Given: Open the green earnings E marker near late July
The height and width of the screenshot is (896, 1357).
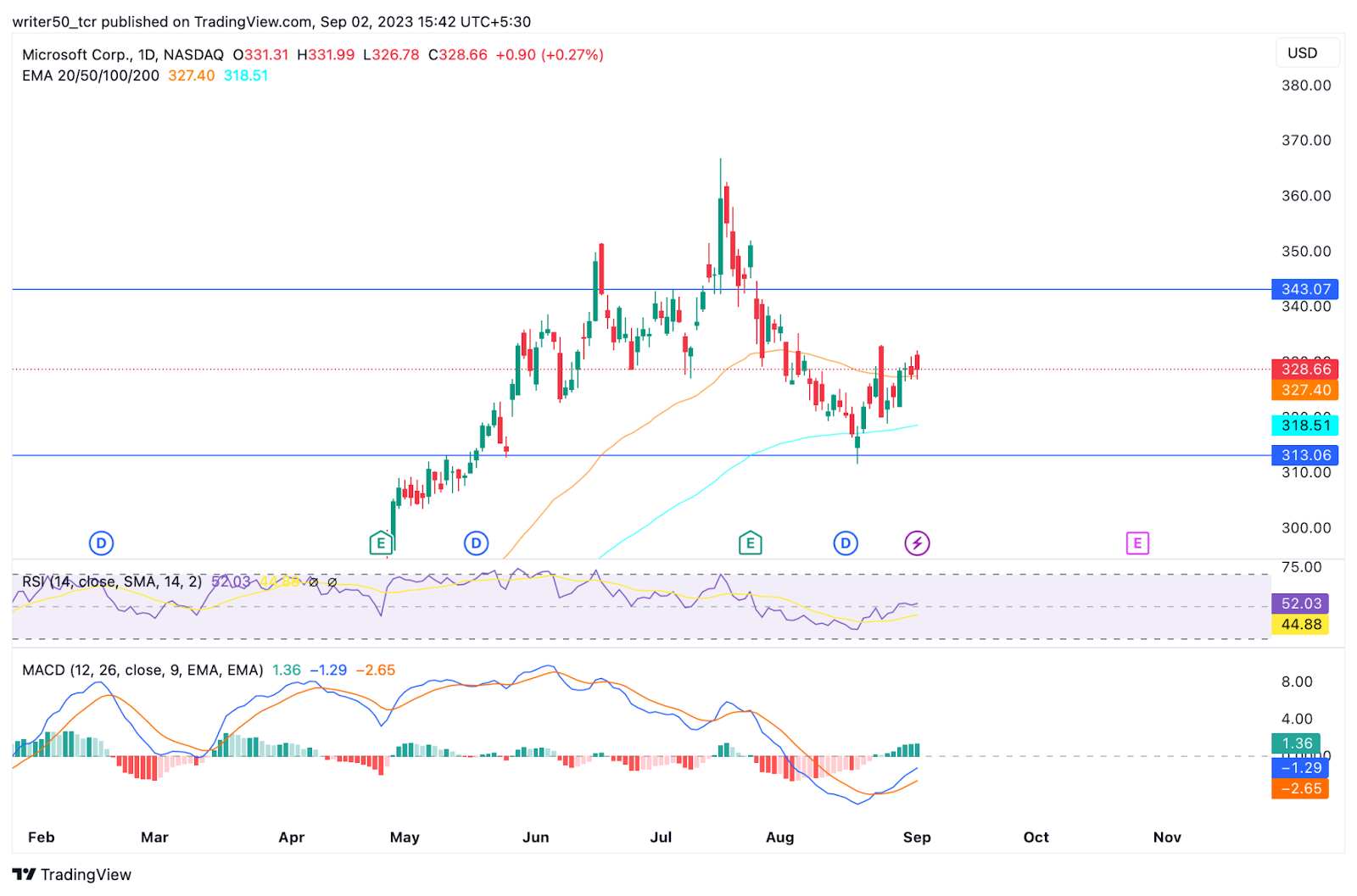Looking at the screenshot, I should (750, 543).
